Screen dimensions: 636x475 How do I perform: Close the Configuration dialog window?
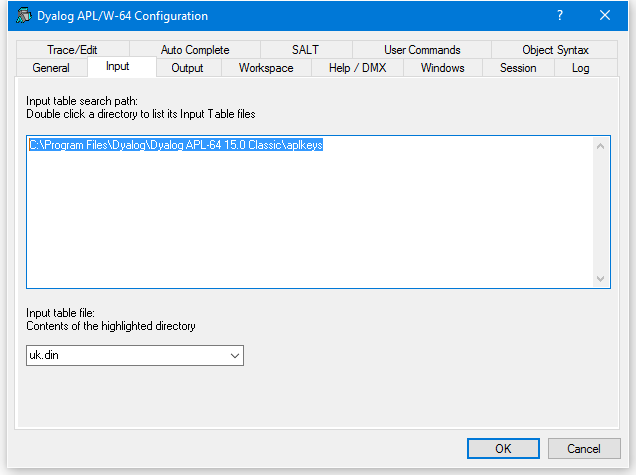click(x=605, y=16)
